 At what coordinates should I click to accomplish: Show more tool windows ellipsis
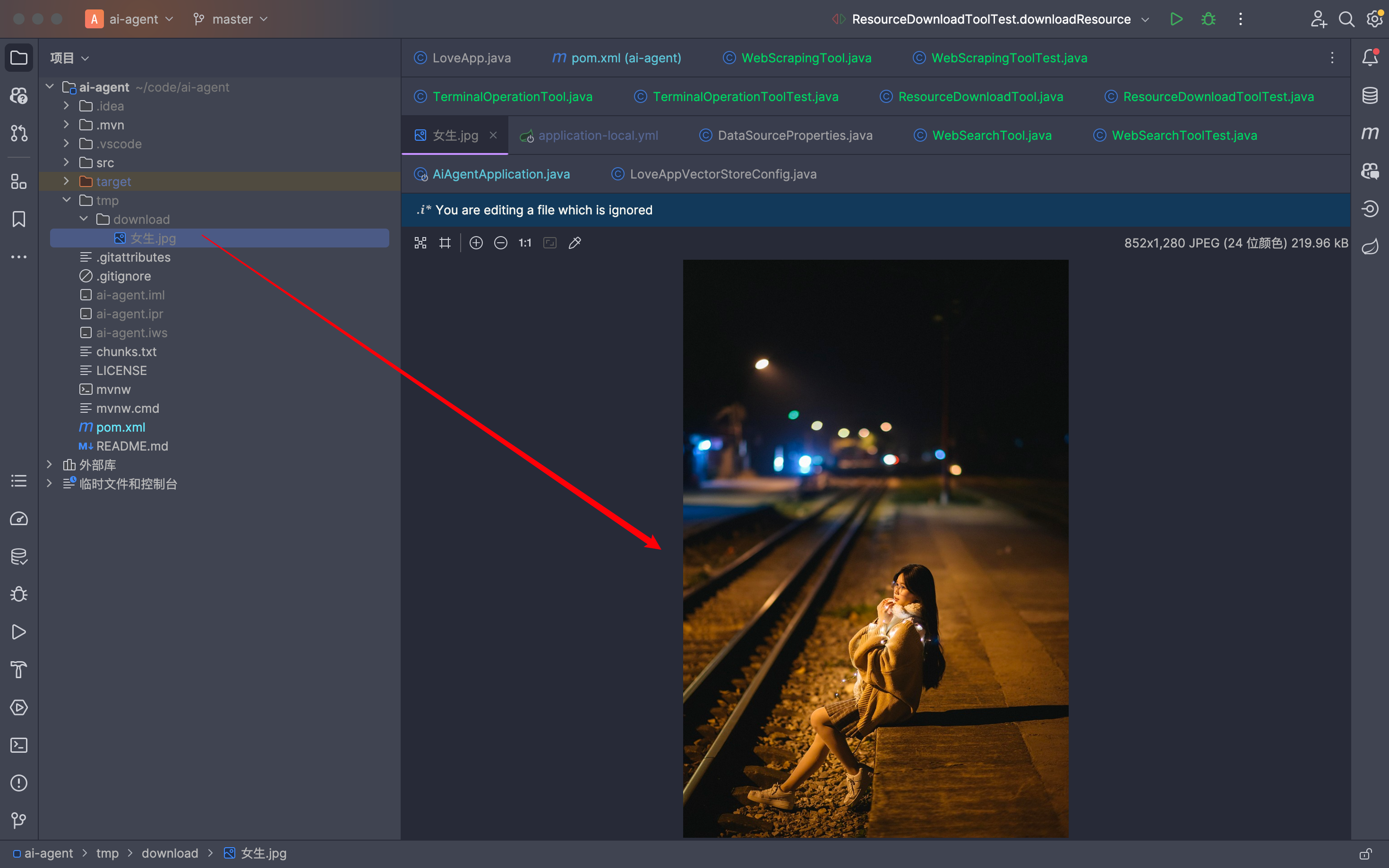[x=19, y=256]
